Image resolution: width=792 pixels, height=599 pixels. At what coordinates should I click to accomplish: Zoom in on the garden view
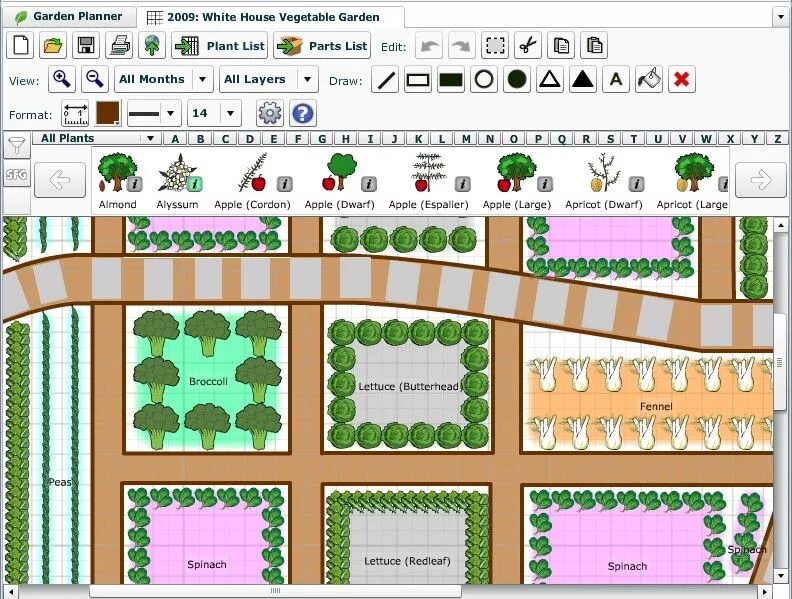pos(62,79)
